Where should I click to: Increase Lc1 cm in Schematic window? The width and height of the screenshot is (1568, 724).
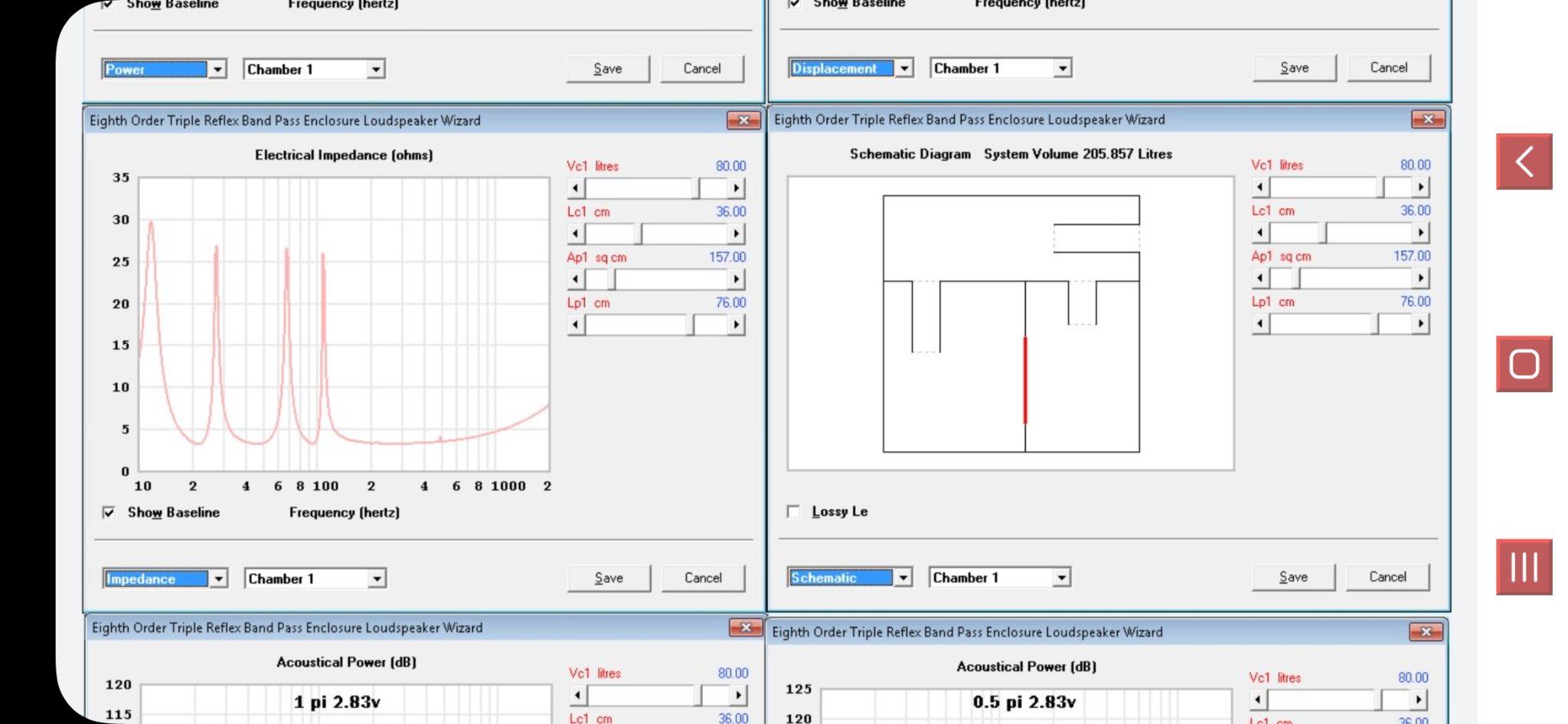click(x=1421, y=232)
